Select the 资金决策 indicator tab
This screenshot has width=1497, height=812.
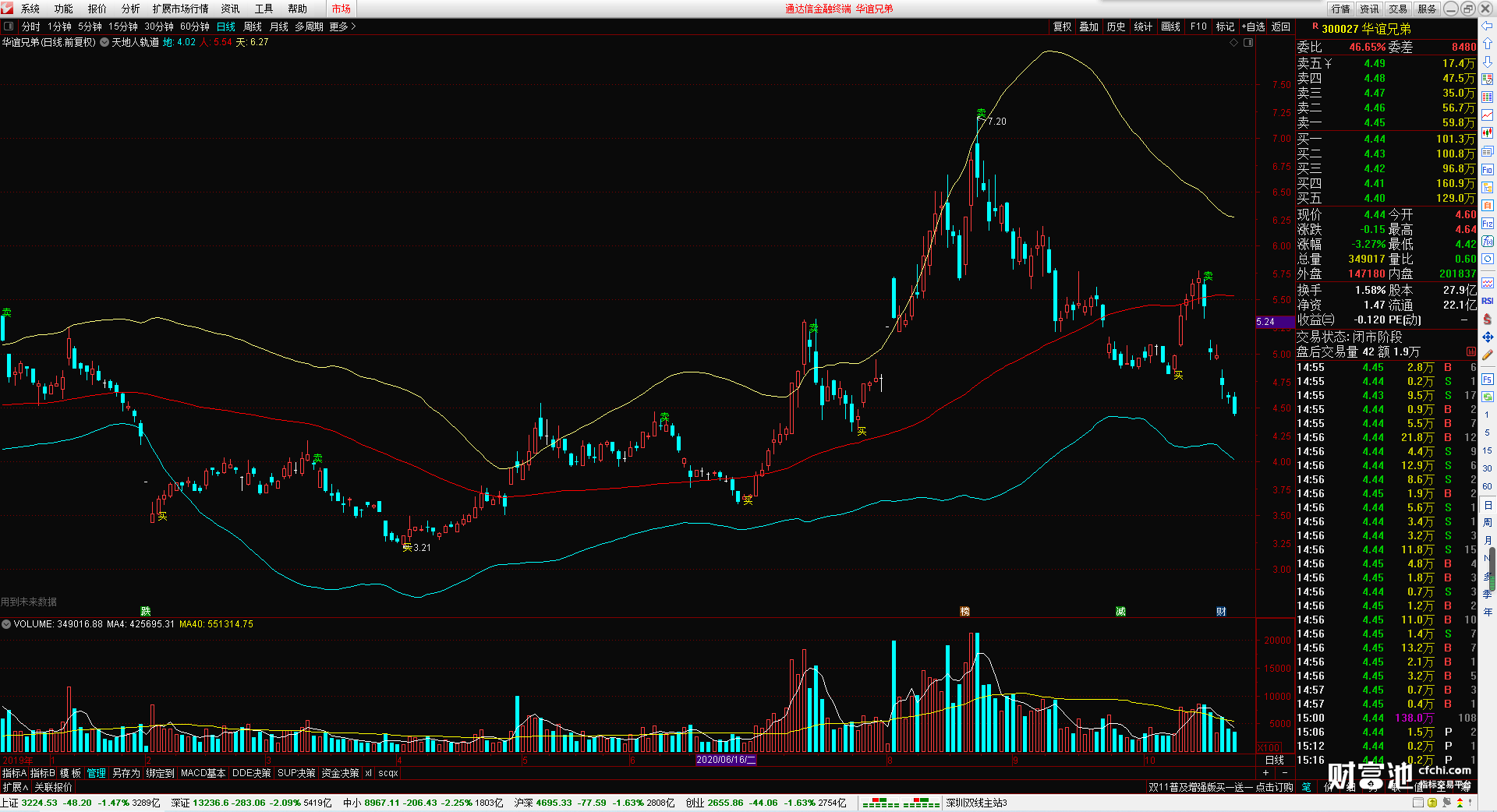tap(340, 773)
